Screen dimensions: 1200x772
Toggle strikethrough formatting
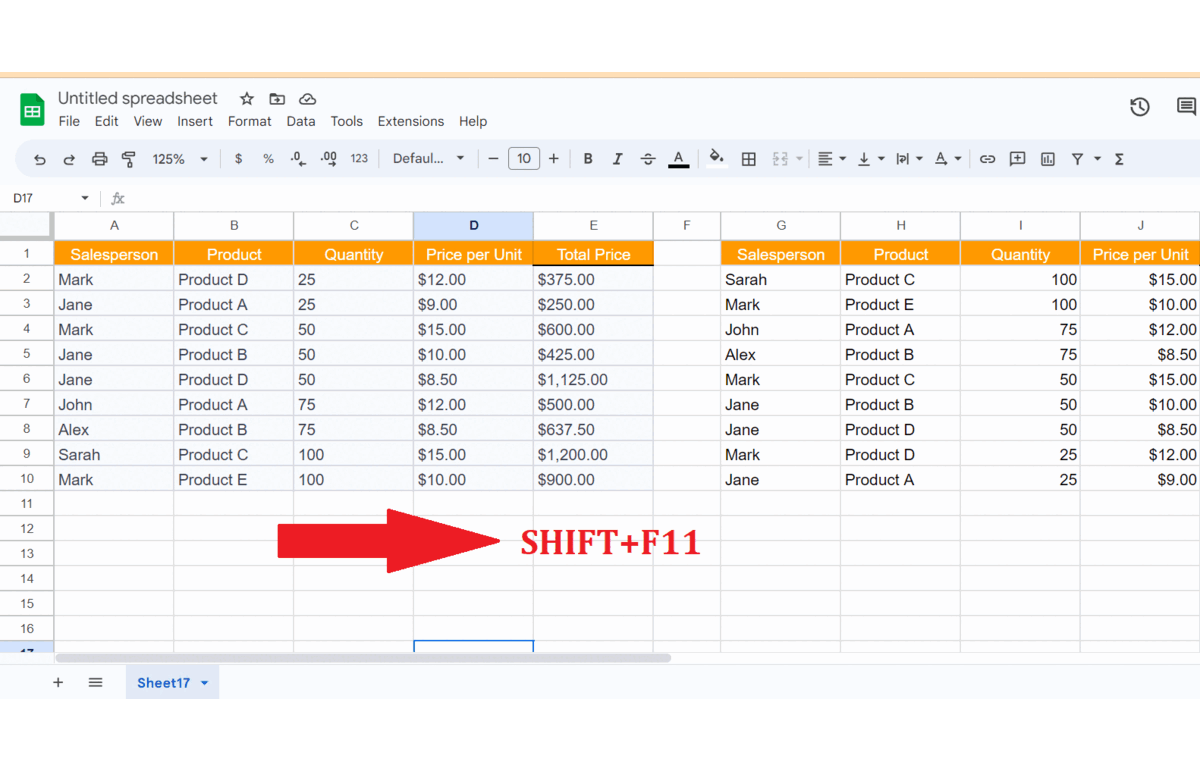coord(647,158)
